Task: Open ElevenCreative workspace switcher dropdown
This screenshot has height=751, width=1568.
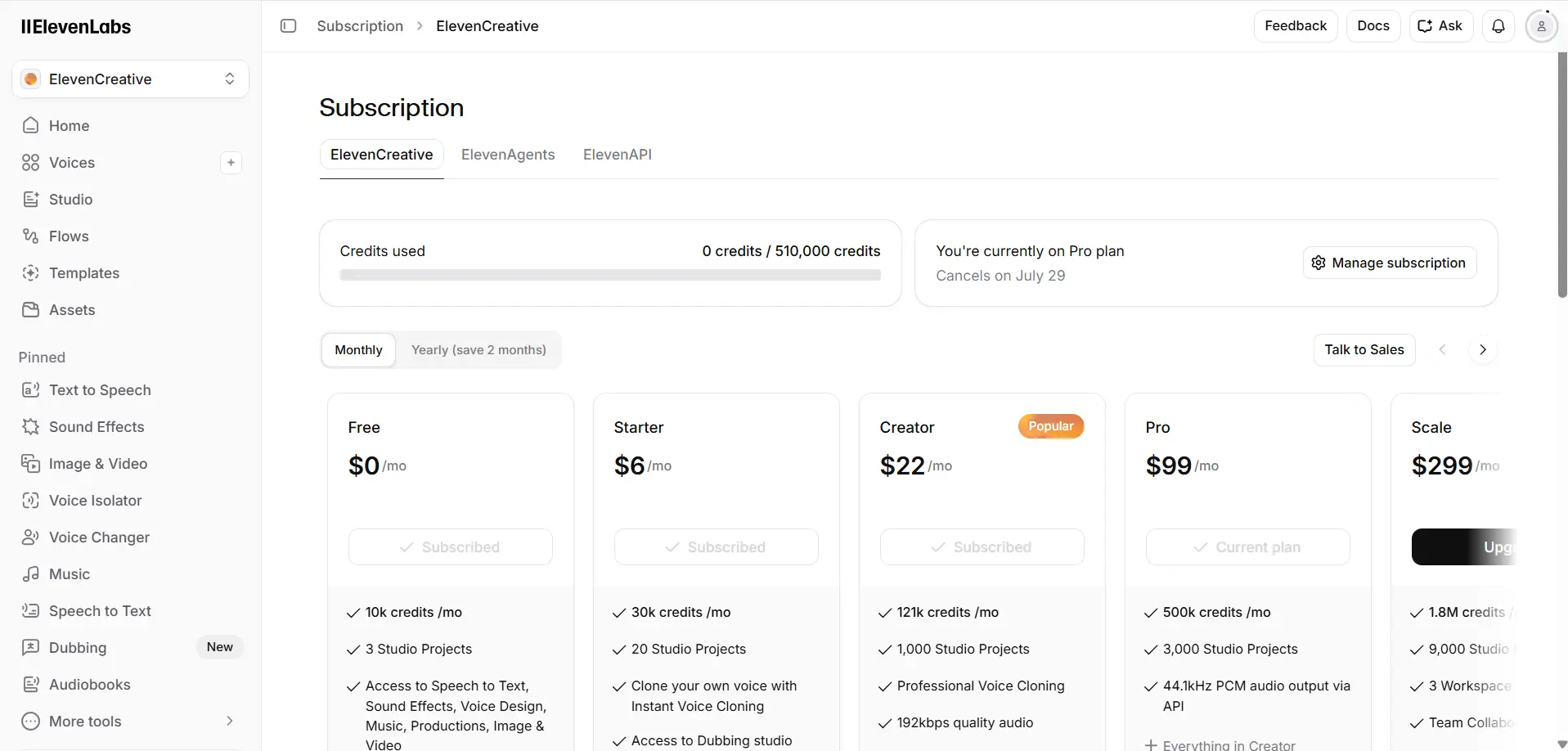Action: (130, 79)
